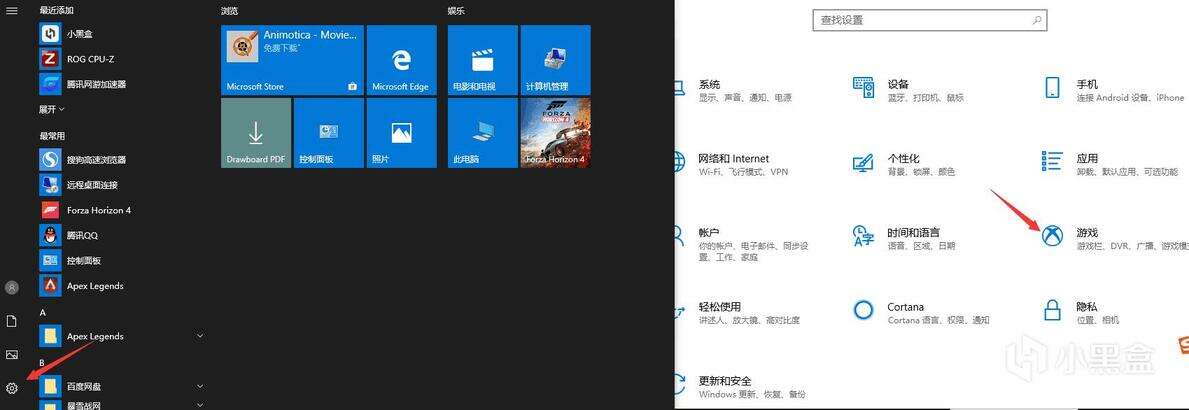Click the search magnifier in Settings
The width and height of the screenshot is (1189, 410).
pyautogui.click(x=1037, y=20)
